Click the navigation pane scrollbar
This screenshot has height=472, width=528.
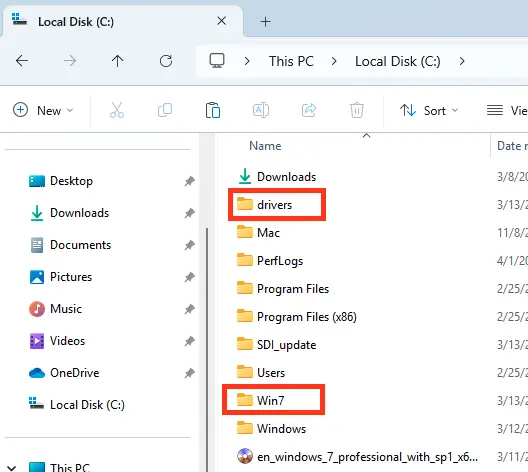click(207, 350)
